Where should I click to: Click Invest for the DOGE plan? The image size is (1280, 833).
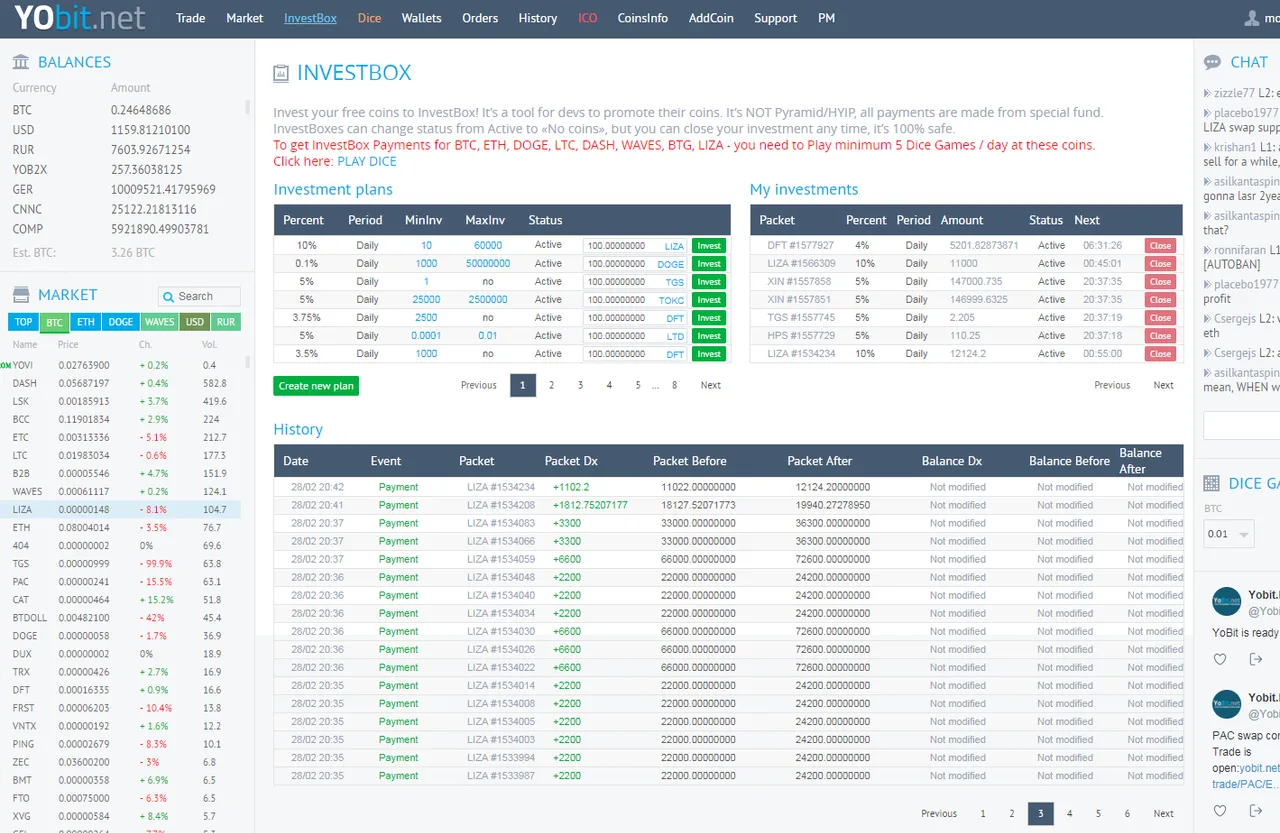click(709, 264)
